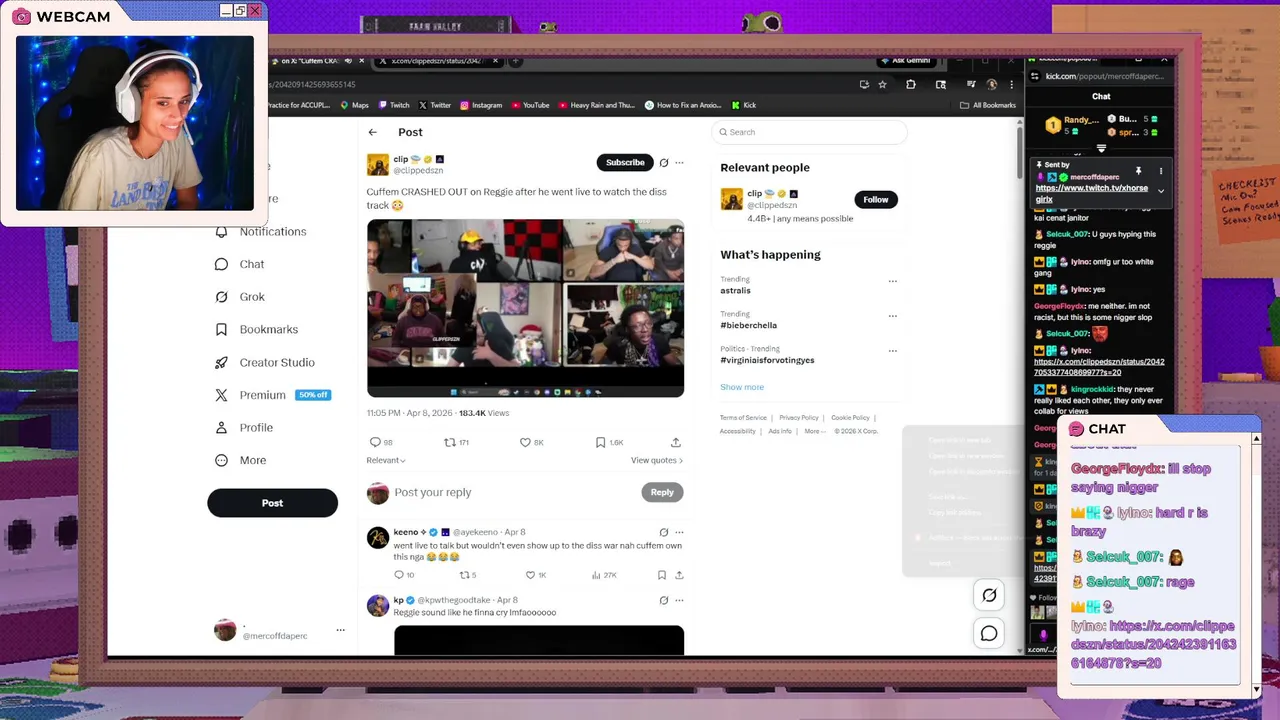Viewport: 1280px width, 720px height.
Task: Switch to the x.com/clippedszn/status tab
Action: 436,61
